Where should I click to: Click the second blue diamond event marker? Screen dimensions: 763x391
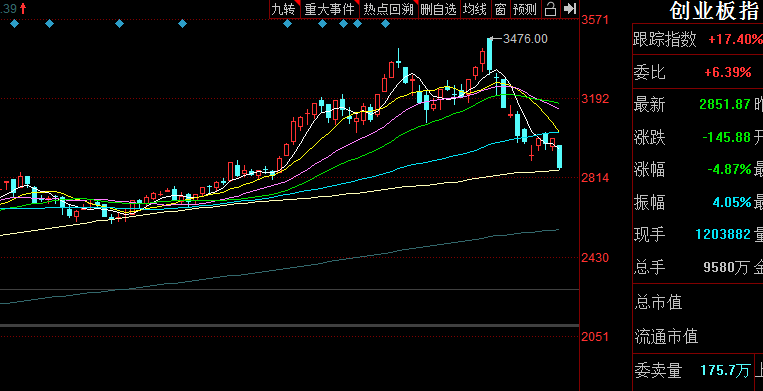coord(49,23)
